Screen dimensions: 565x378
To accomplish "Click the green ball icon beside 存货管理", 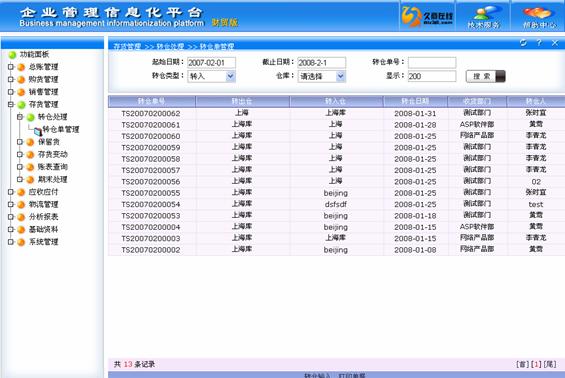I will 21,104.
